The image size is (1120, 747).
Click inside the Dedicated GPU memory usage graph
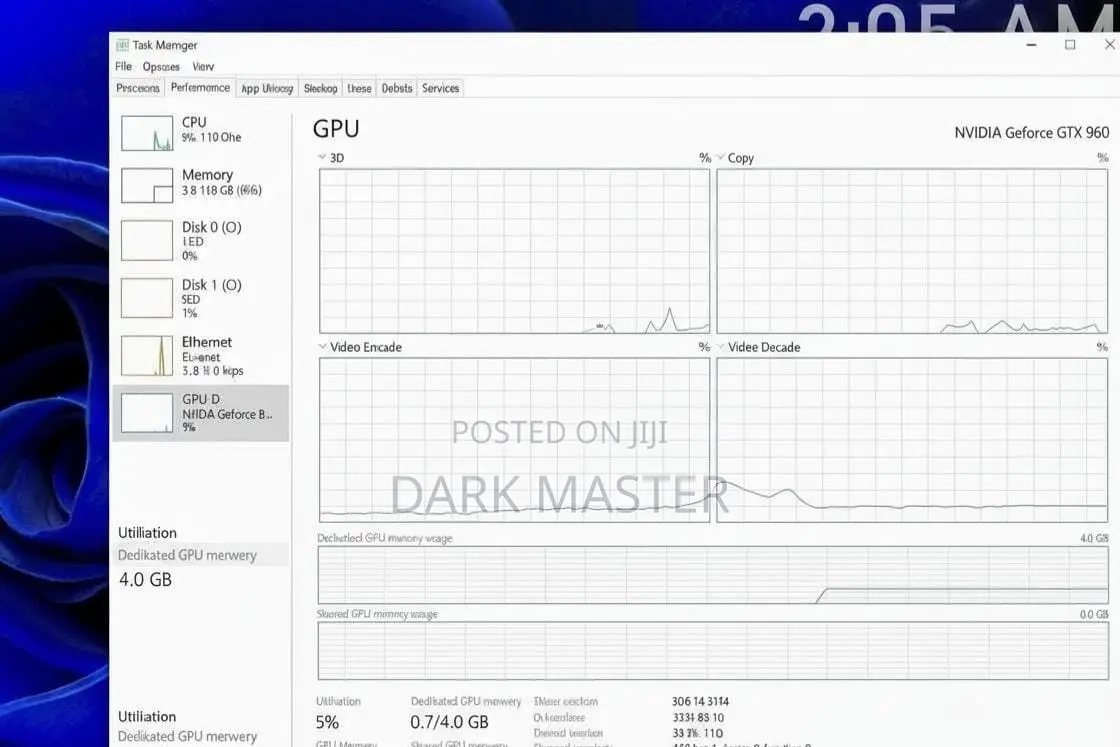click(x=713, y=575)
